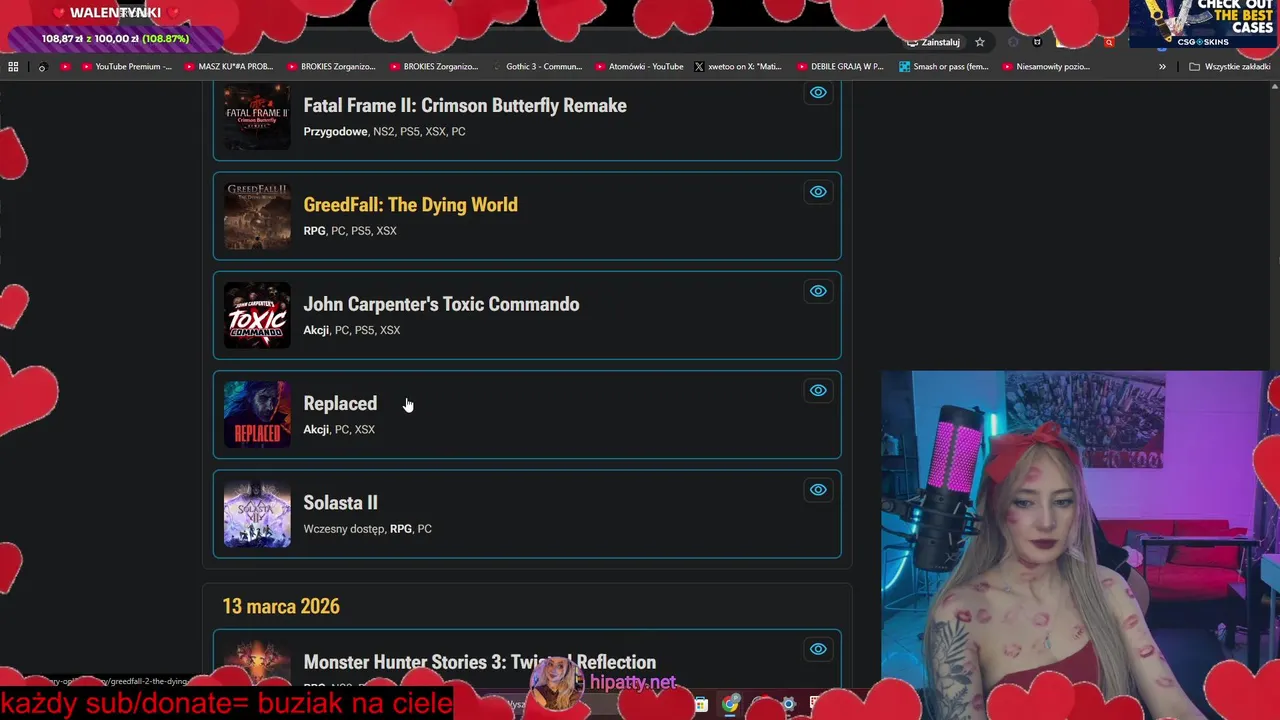Open the Wszystkie zakładki folder

pos(1230,67)
